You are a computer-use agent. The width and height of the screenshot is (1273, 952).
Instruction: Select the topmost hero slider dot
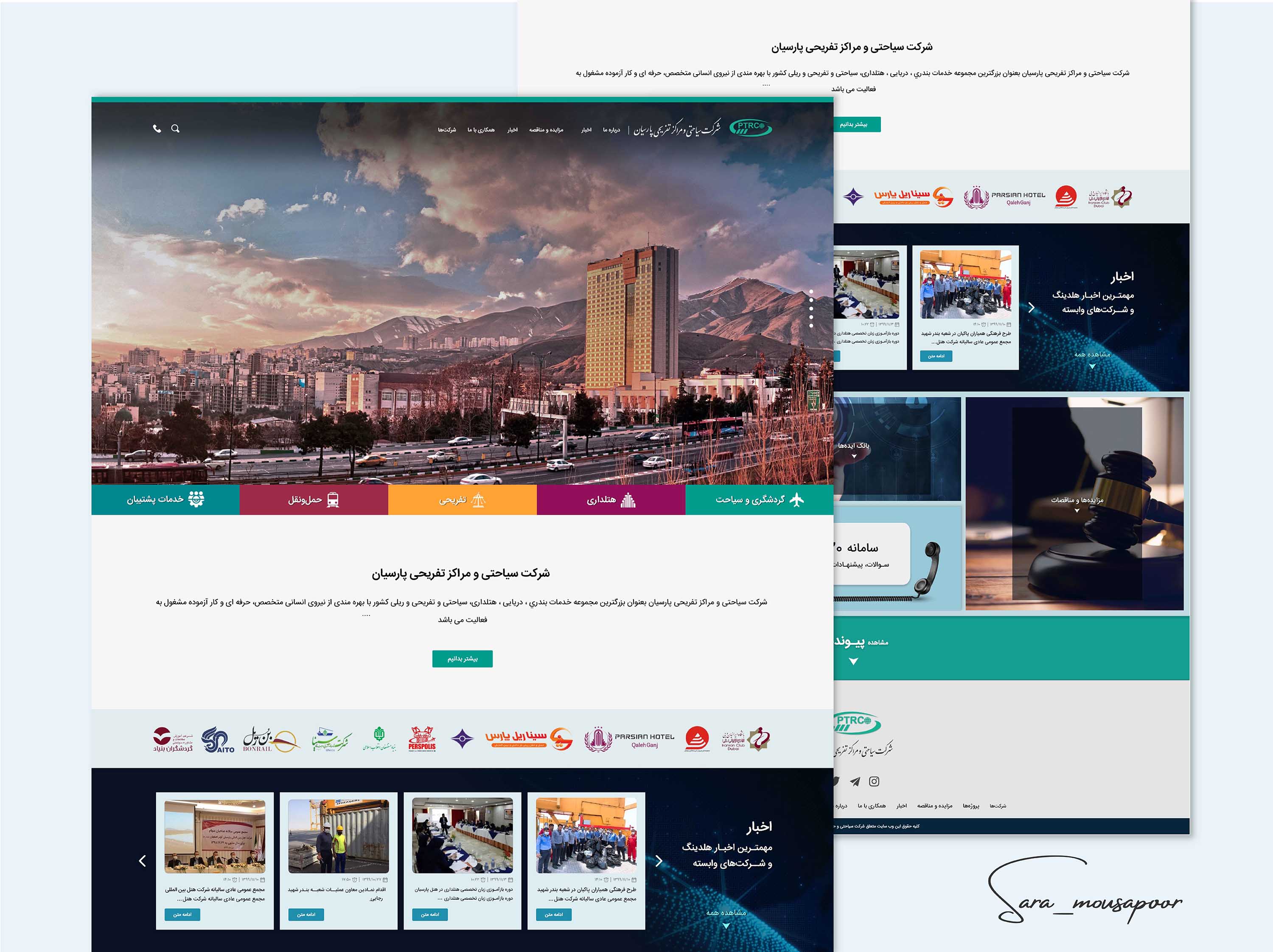[811, 292]
